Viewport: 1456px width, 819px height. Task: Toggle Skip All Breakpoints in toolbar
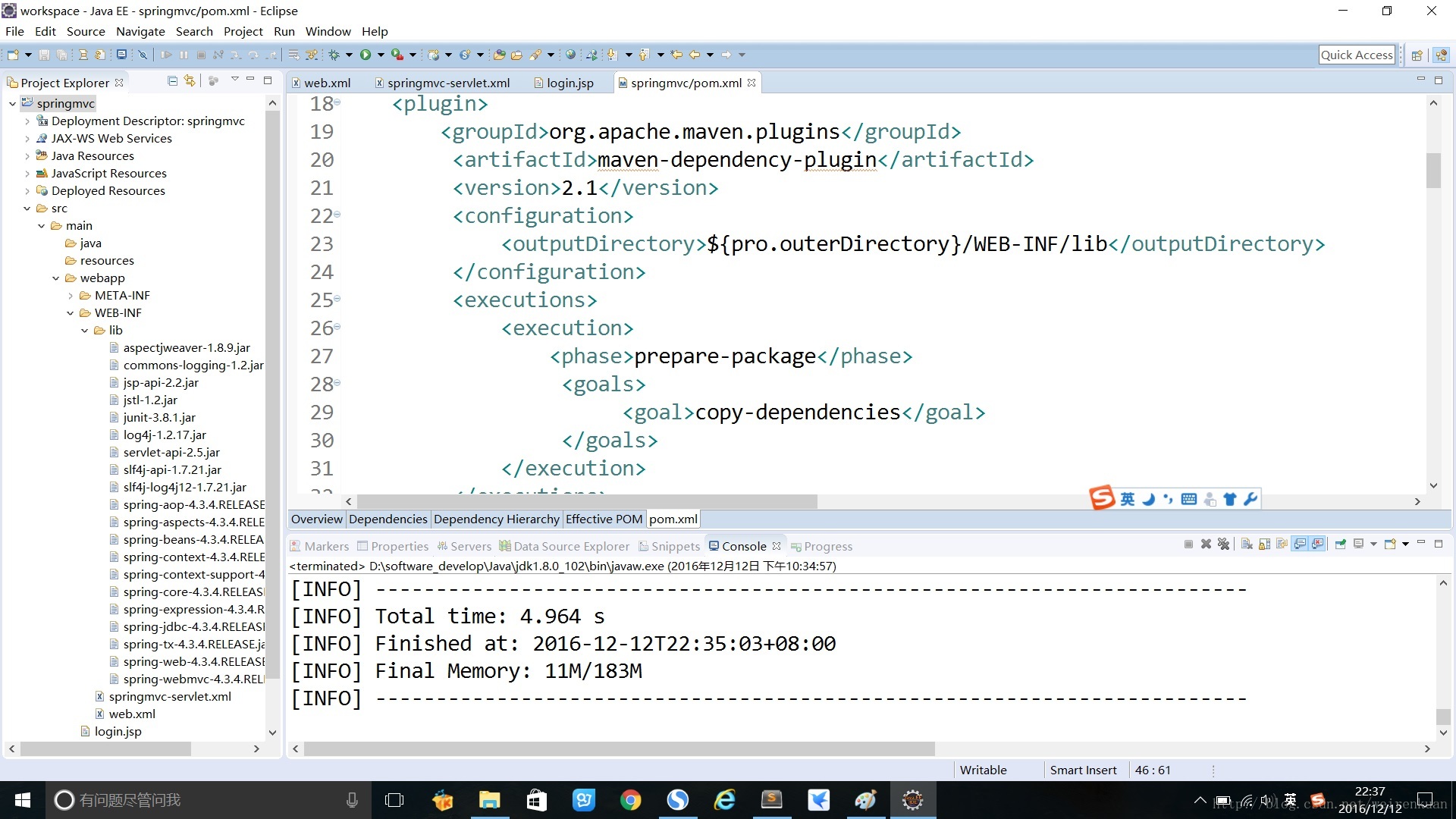[142, 55]
